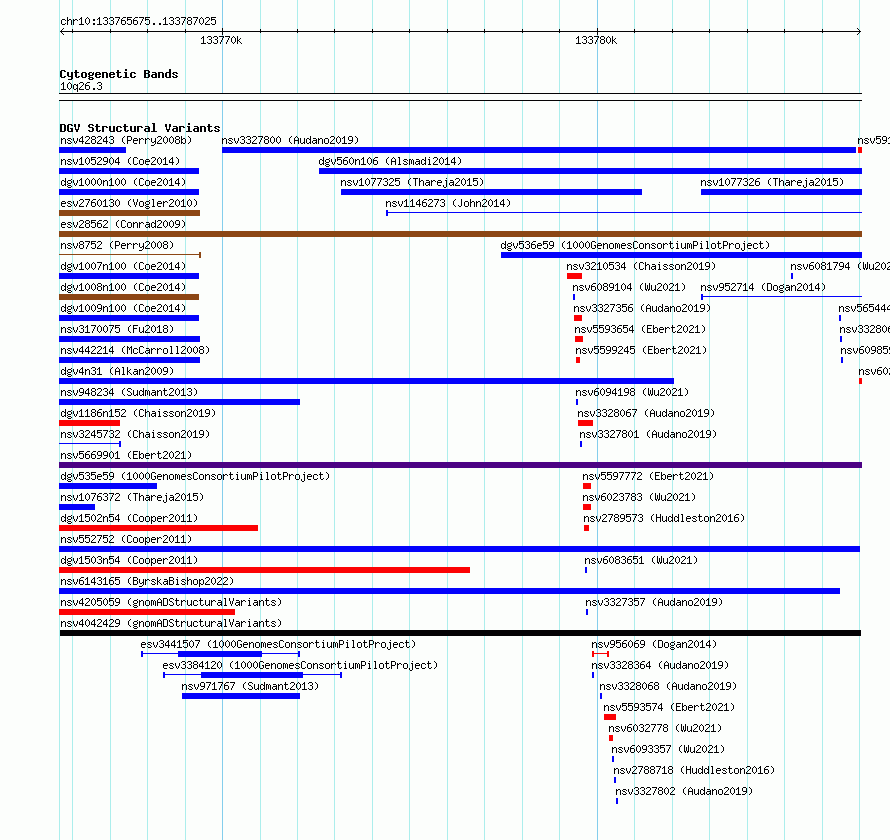Click the nsv5593574 (Ebert2021) label
Viewport: 890px width, 840px height.
pyautogui.click(x=669, y=707)
